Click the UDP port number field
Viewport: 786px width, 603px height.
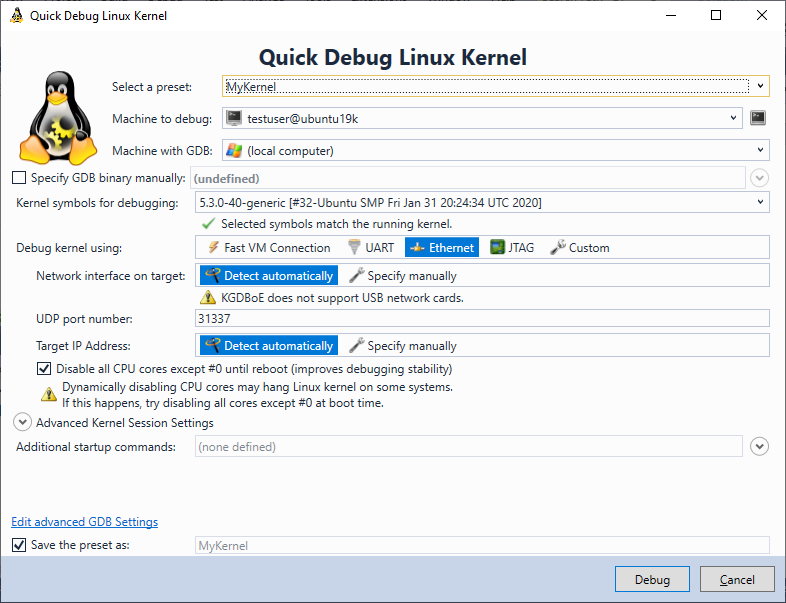(x=482, y=318)
